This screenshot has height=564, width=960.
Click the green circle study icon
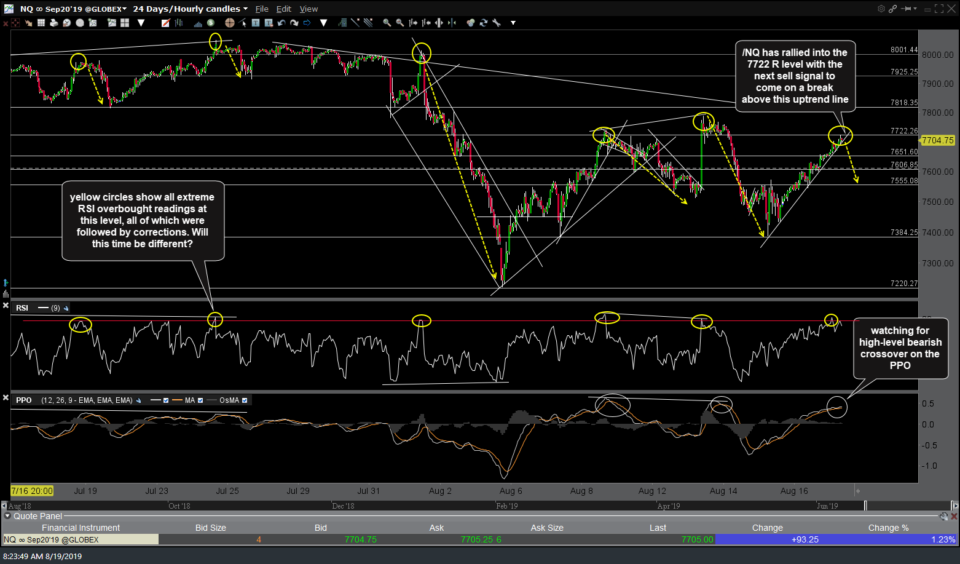coord(211,23)
